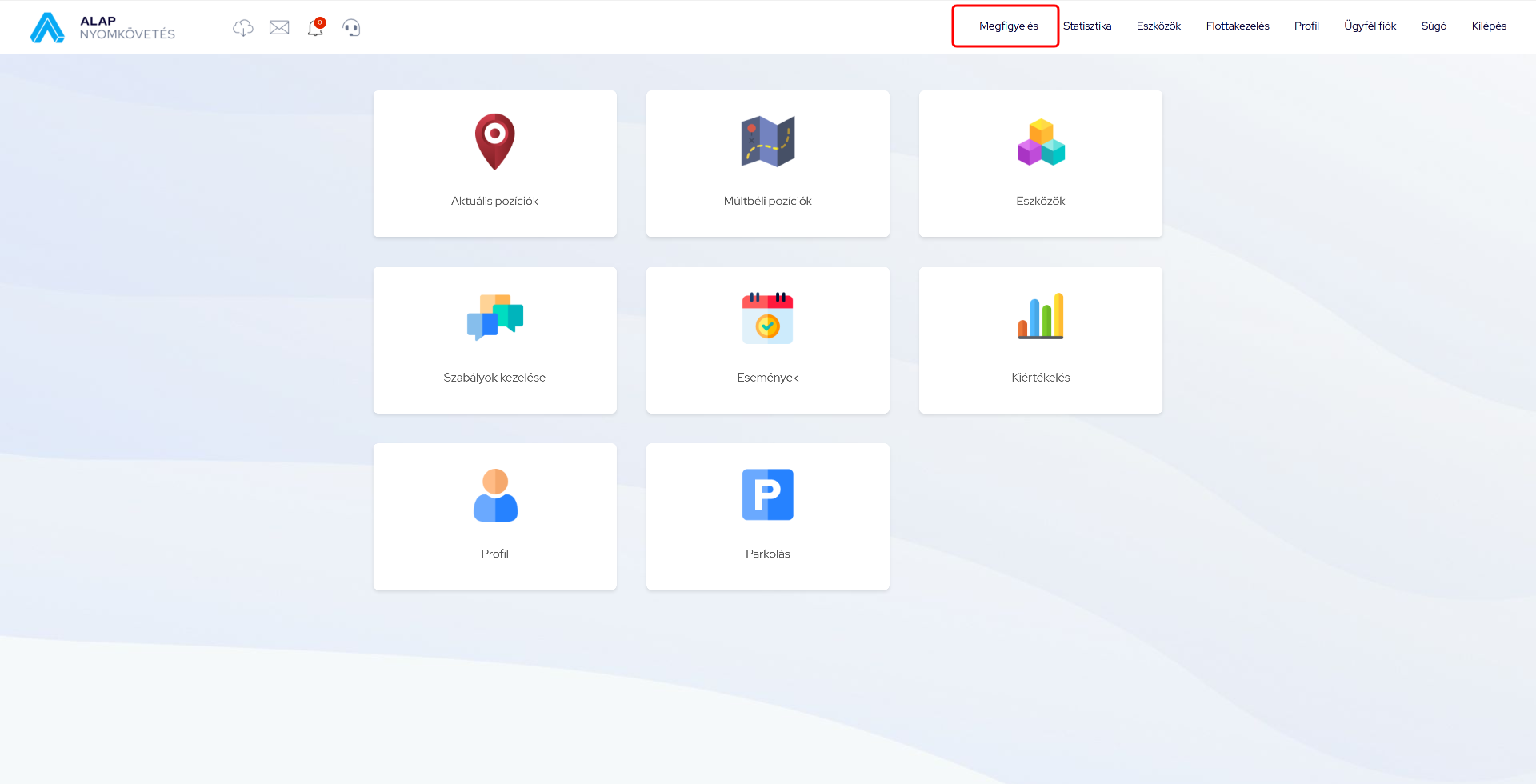Open the Profil user avatar tile
Image resolution: width=1536 pixels, height=784 pixels.
coord(494,516)
